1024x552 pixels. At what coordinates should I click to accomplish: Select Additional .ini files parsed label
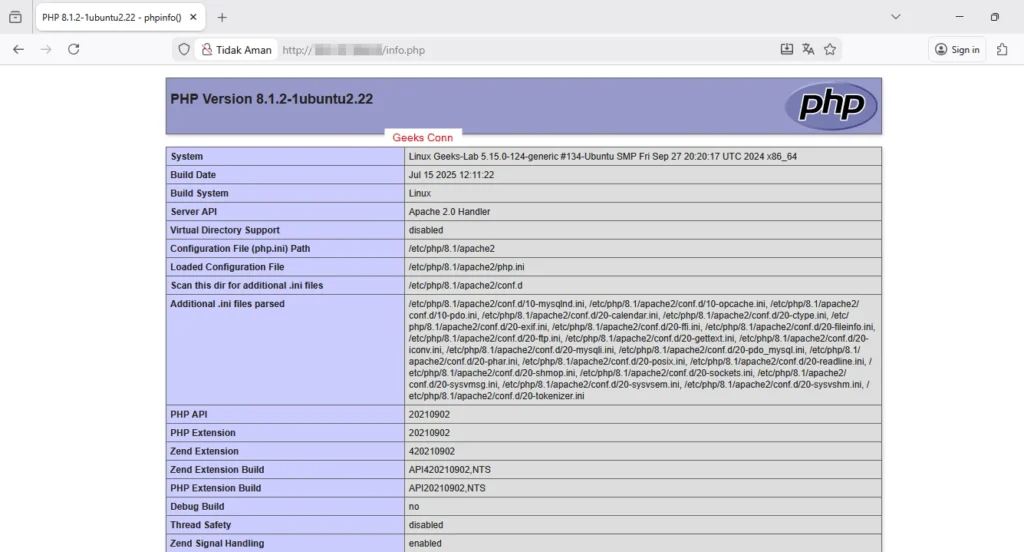pyautogui.click(x=227, y=304)
